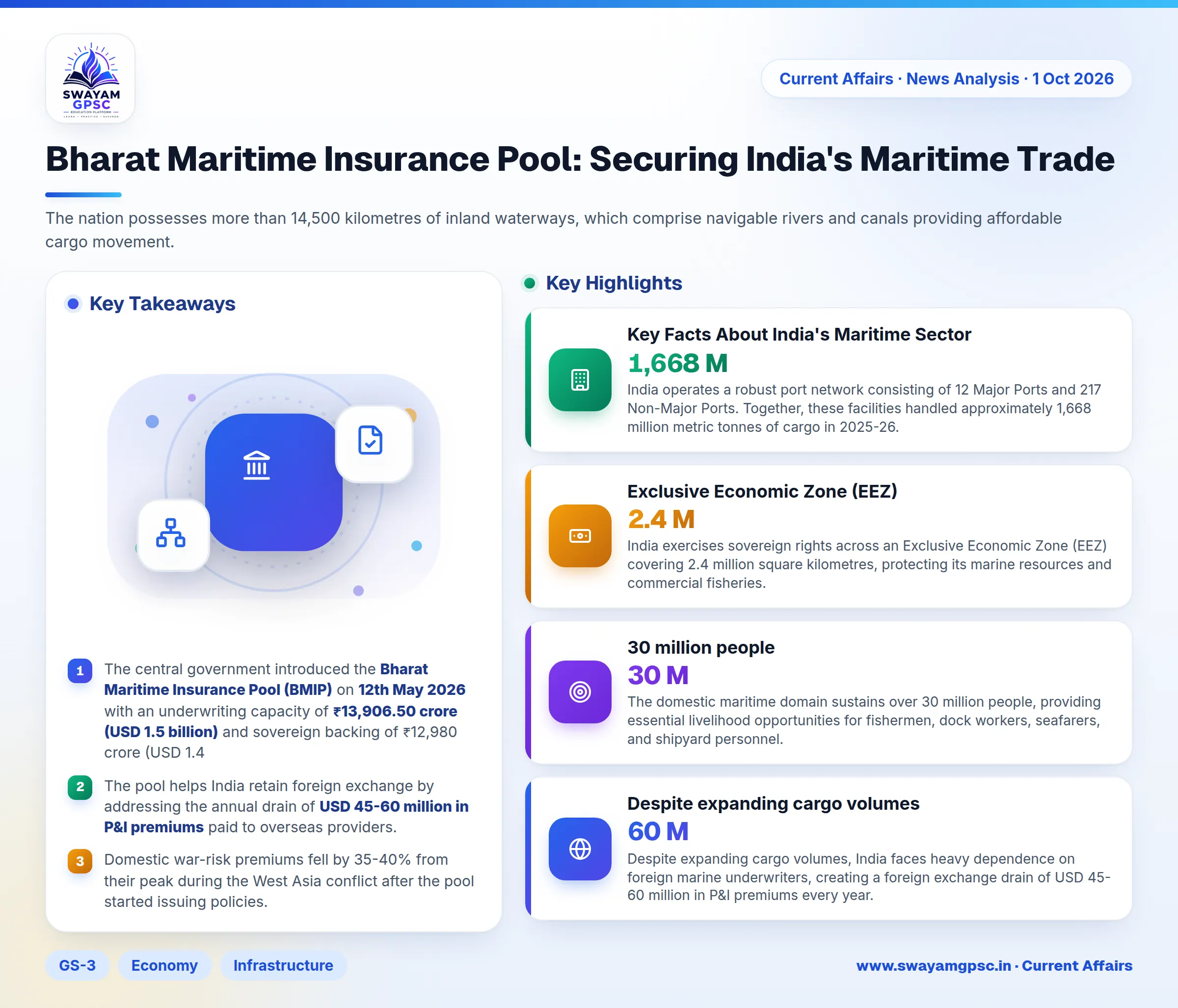Click the description about 2.4 million square kilometres
The width and height of the screenshot is (1178, 1008).
[869, 564]
